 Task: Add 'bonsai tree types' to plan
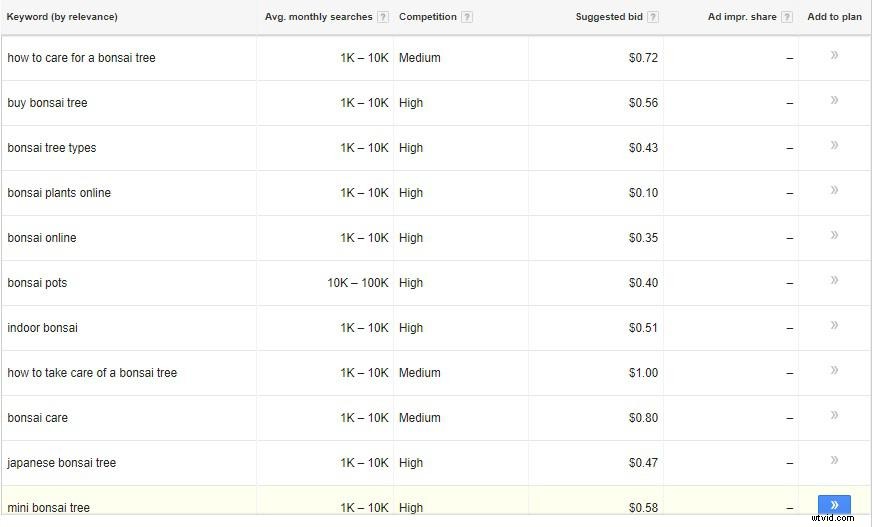click(834, 146)
